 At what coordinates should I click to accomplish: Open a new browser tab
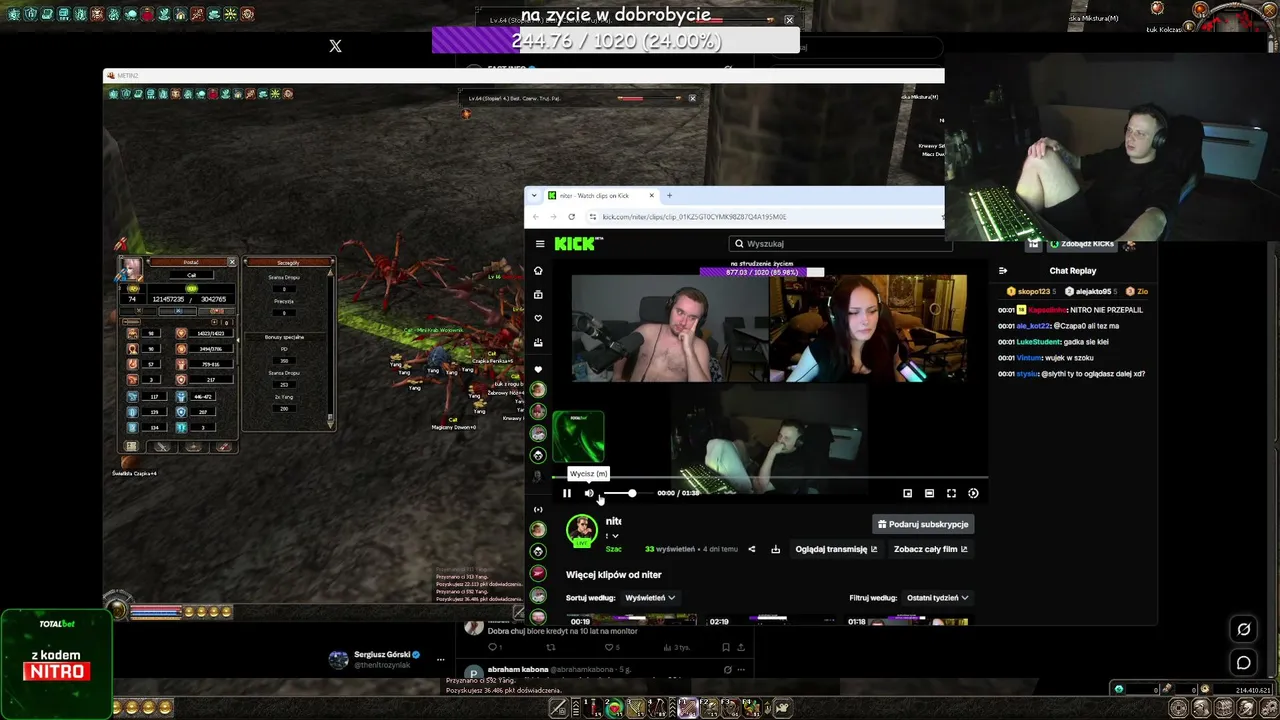pos(669,196)
